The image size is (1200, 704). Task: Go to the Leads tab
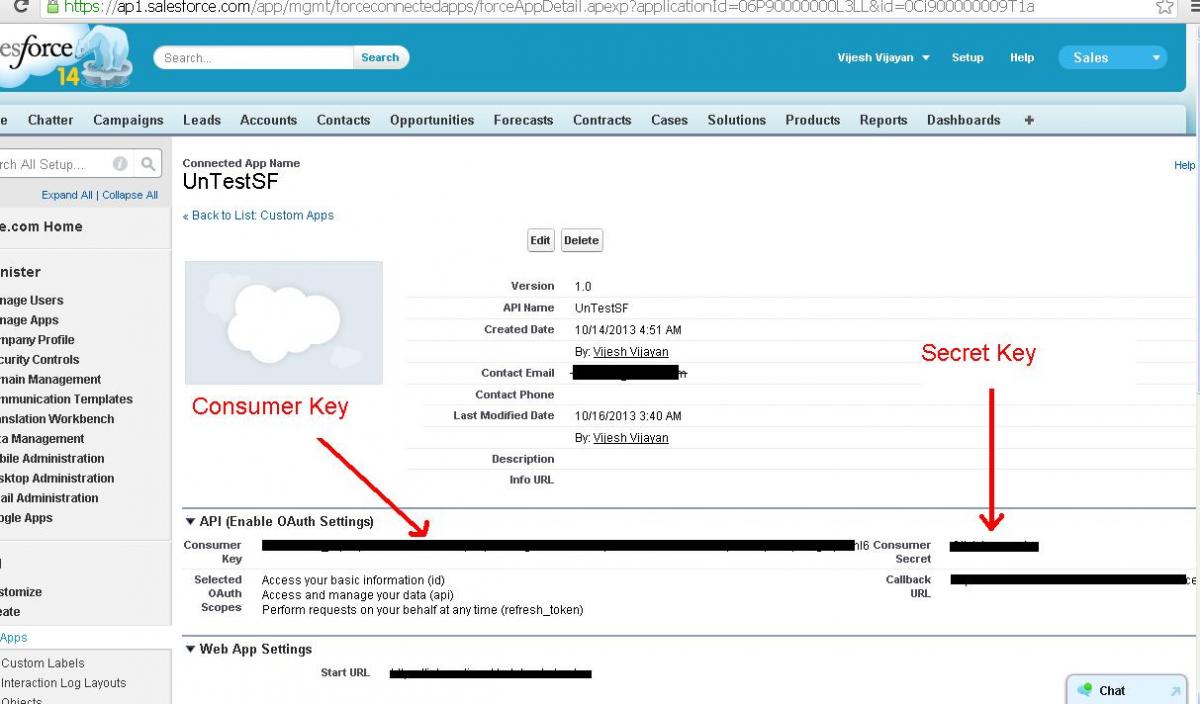click(x=202, y=120)
